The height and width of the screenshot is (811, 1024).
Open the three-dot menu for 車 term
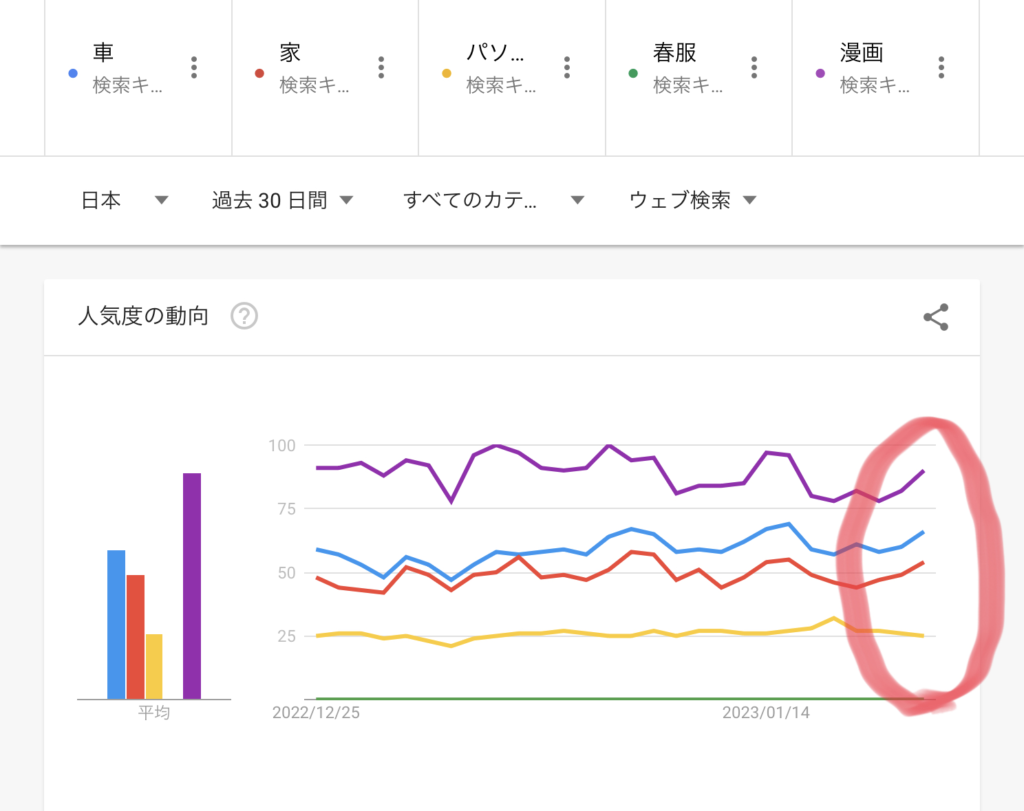(194, 67)
